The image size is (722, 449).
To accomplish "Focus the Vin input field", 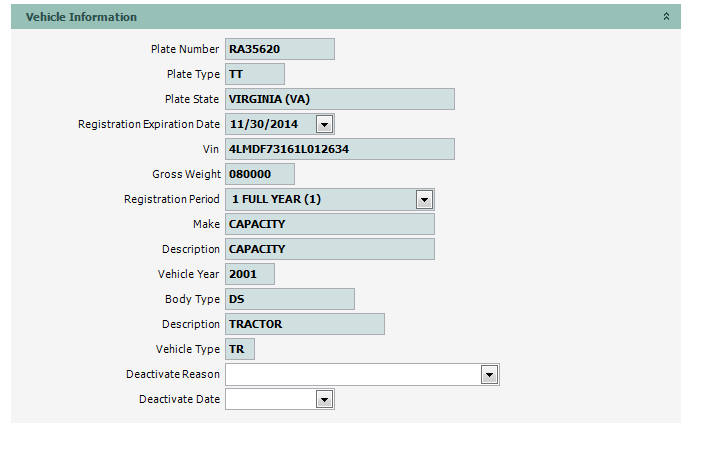I will point(339,149).
